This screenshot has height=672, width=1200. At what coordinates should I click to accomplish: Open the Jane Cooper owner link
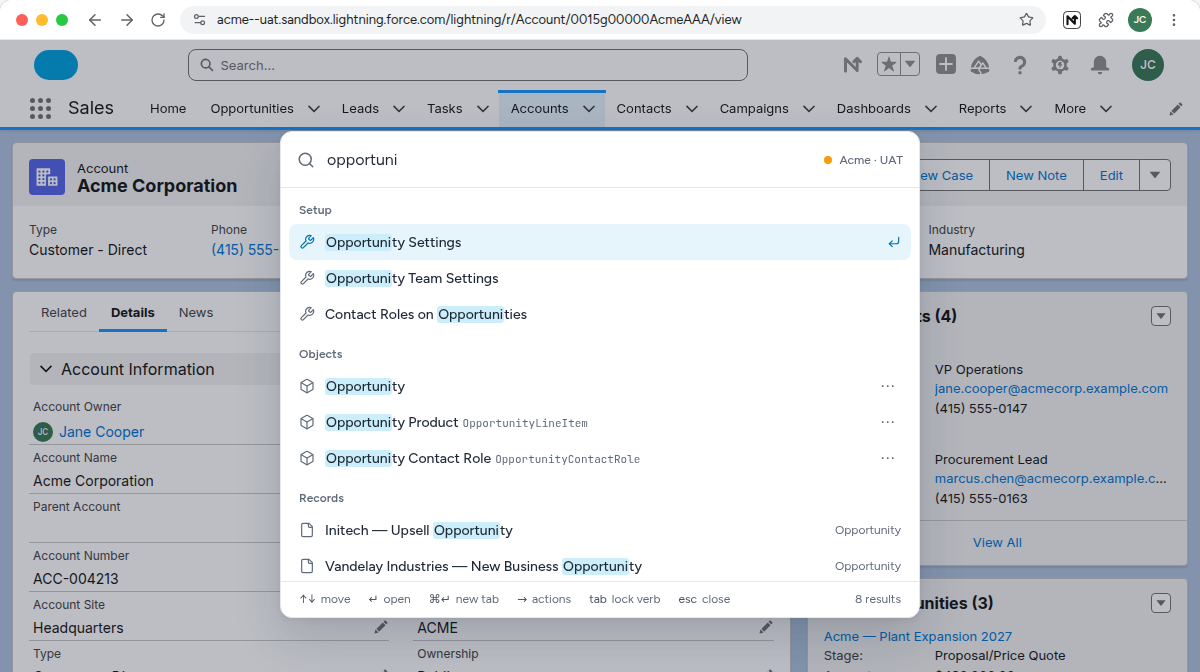point(101,432)
